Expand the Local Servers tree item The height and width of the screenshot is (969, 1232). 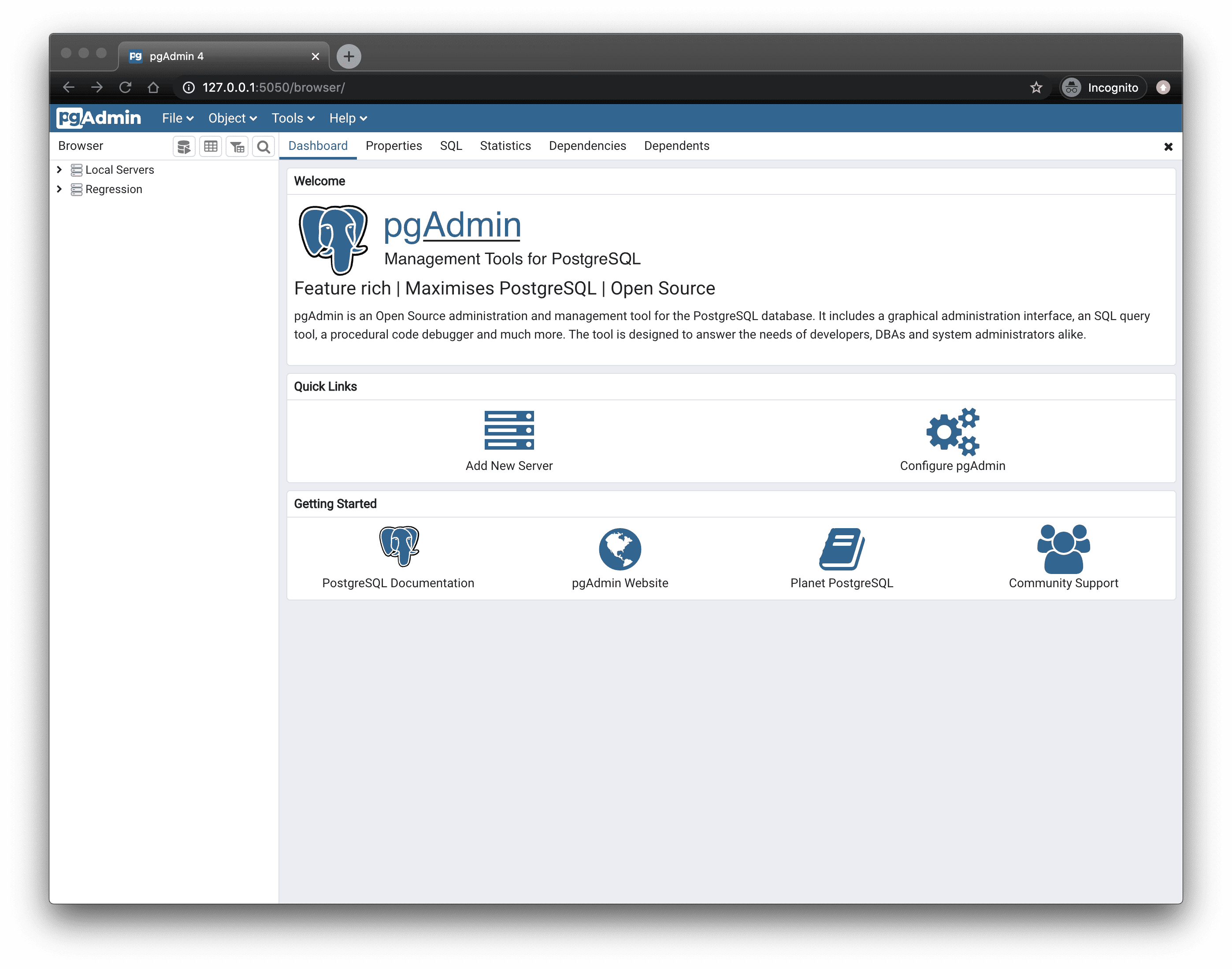(61, 169)
